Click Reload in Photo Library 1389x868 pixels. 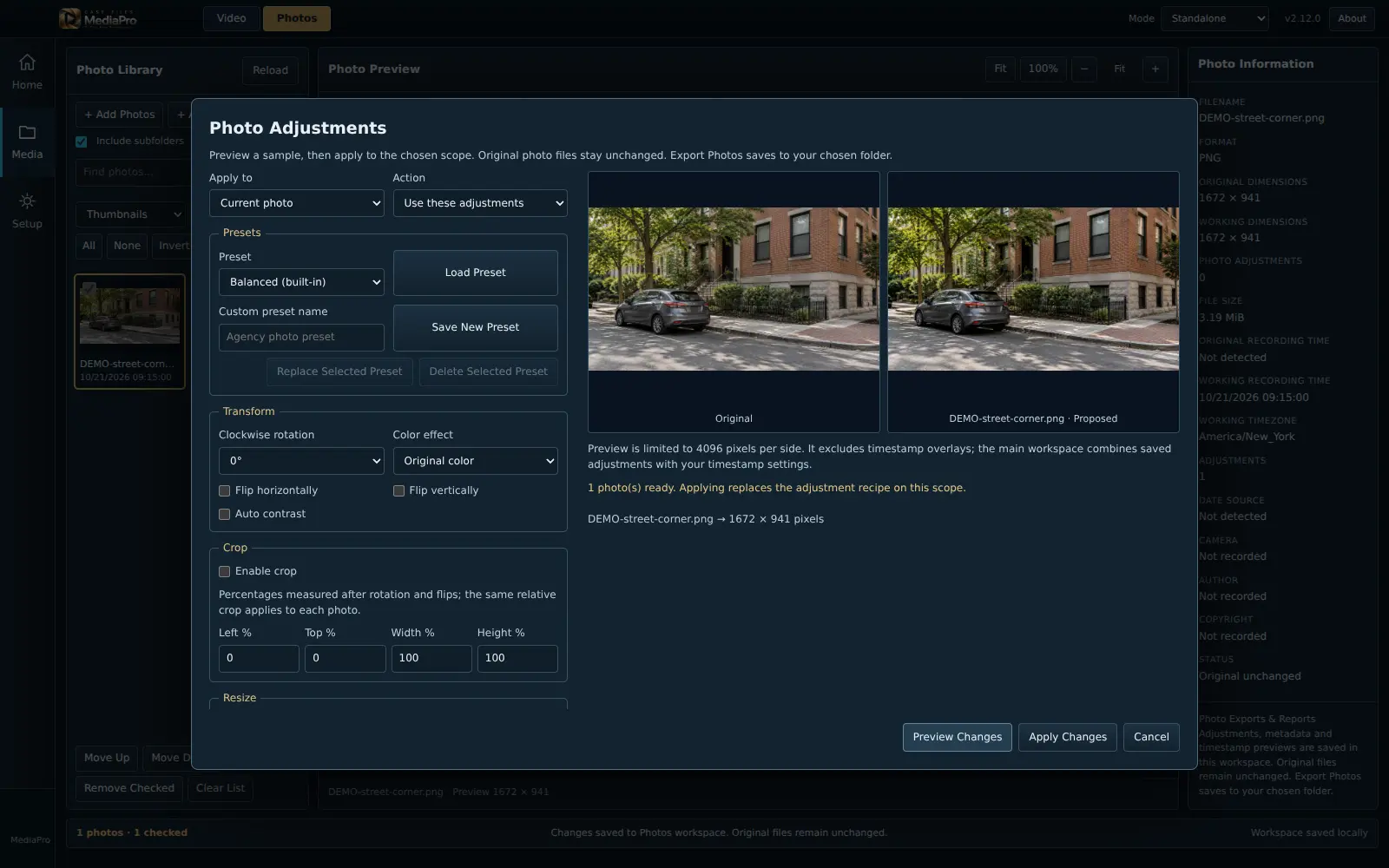[270, 70]
